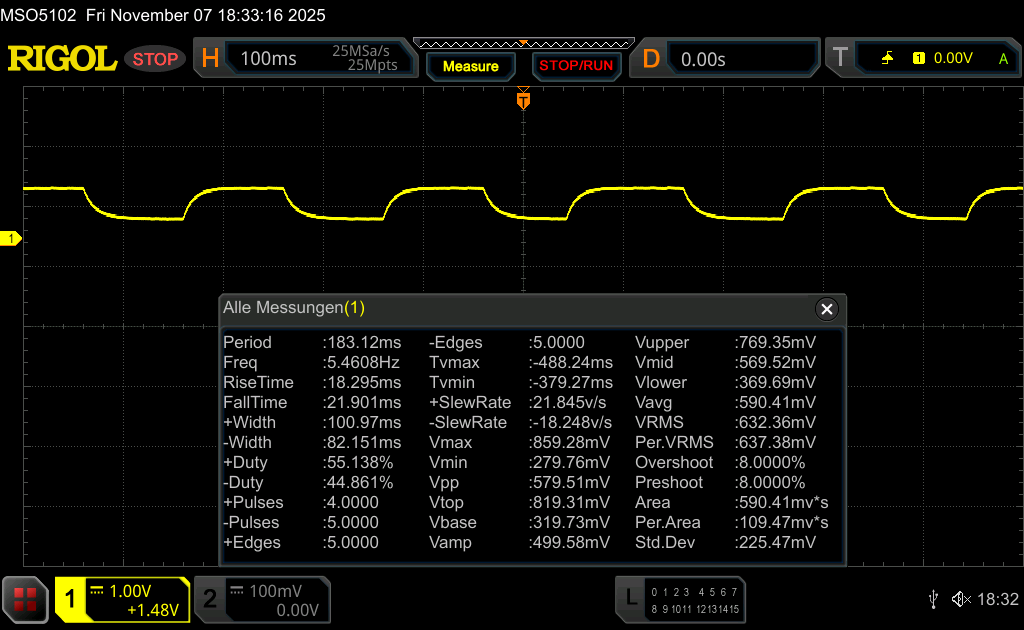The height and width of the screenshot is (630, 1024).
Task: Open the delay D icon
Action: [x=651, y=59]
